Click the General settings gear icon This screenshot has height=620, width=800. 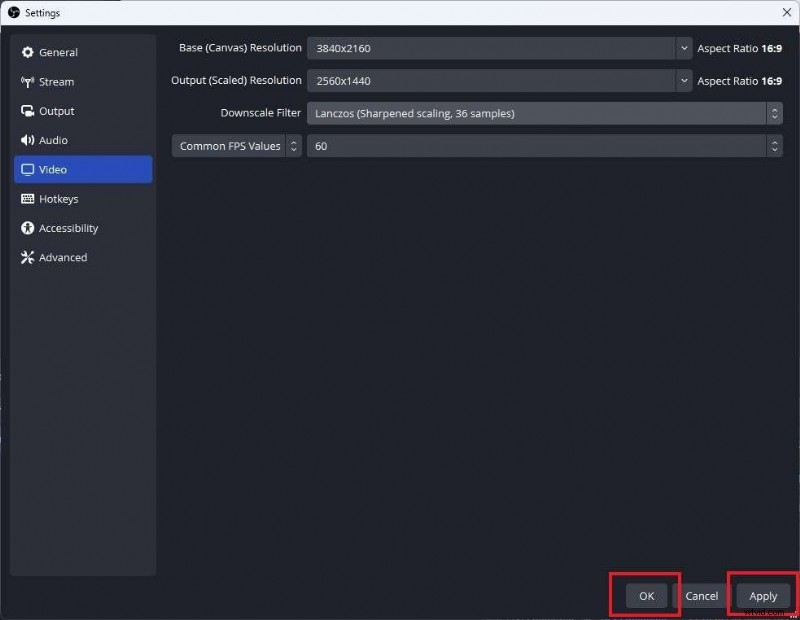pos(28,52)
